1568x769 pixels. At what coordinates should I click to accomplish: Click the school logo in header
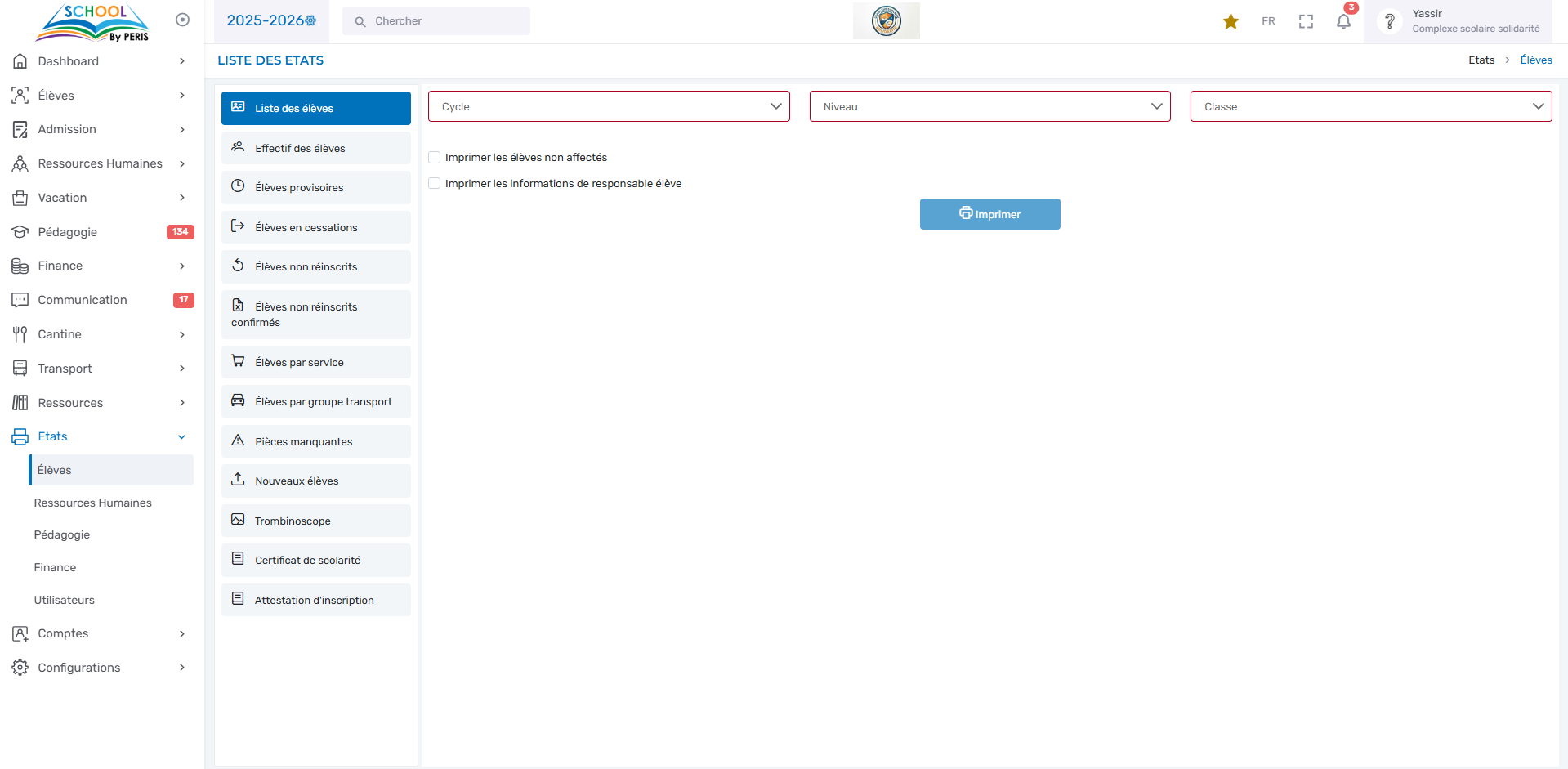886,21
